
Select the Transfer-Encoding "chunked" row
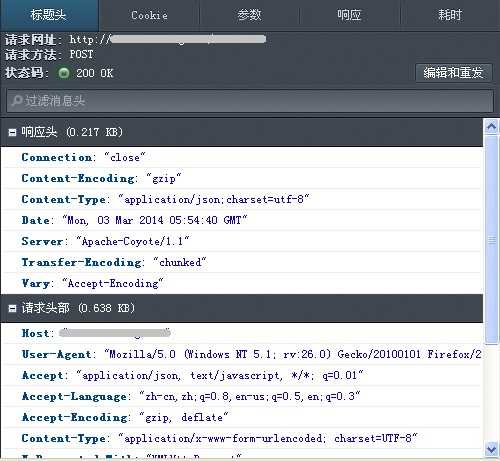click(x=242, y=262)
